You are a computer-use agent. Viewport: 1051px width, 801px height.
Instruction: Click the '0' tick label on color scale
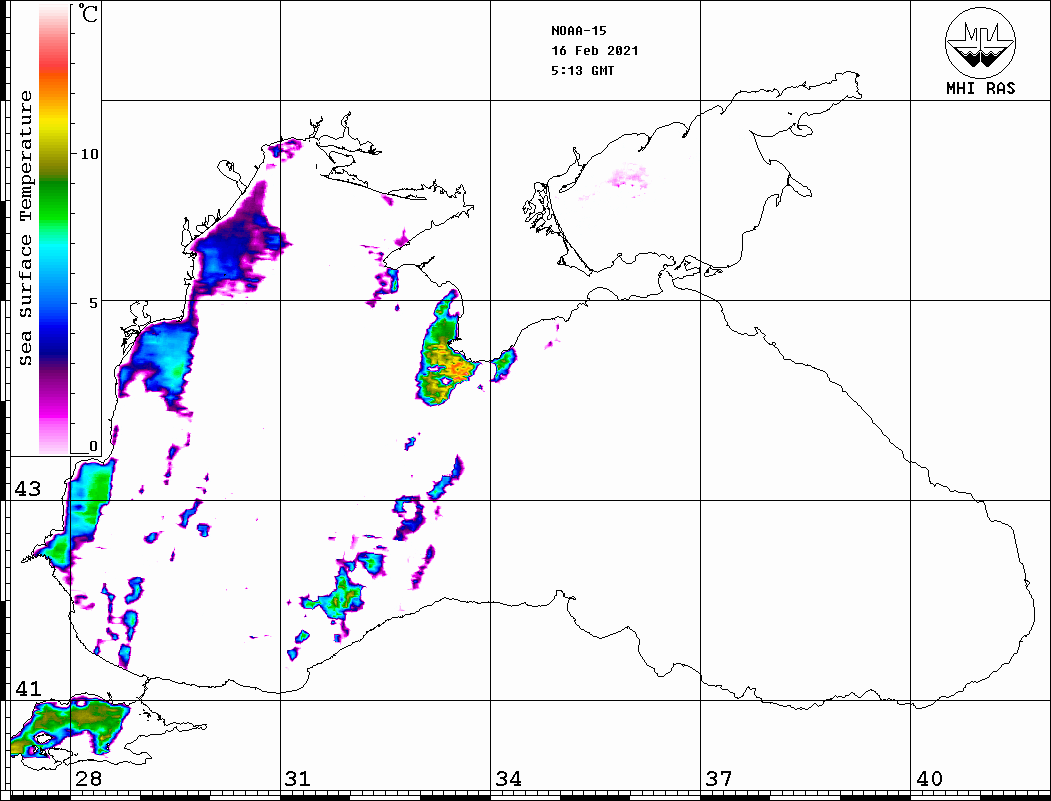tap(93, 446)
